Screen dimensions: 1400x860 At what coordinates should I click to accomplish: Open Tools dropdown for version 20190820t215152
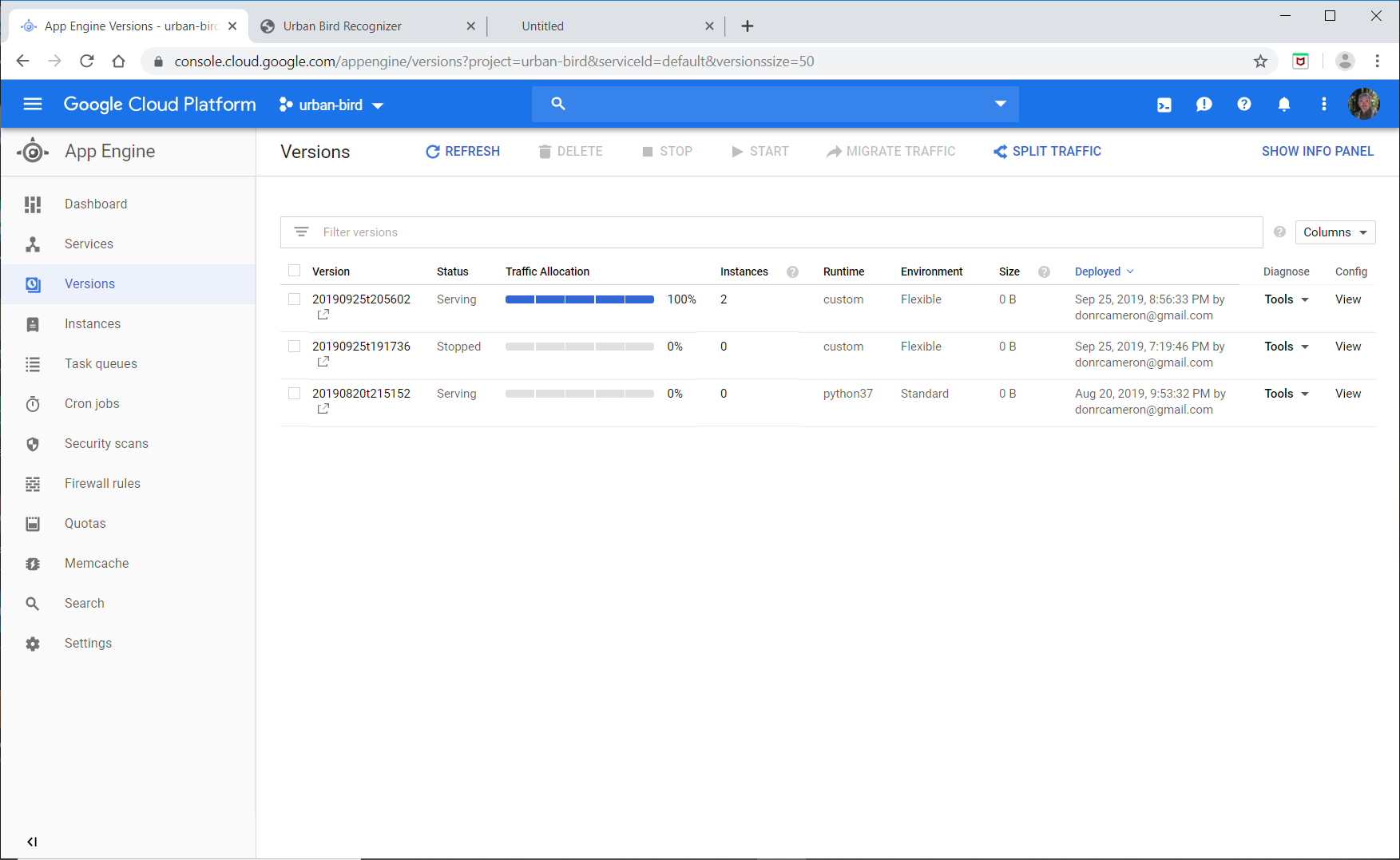[x=1287, y=394]
